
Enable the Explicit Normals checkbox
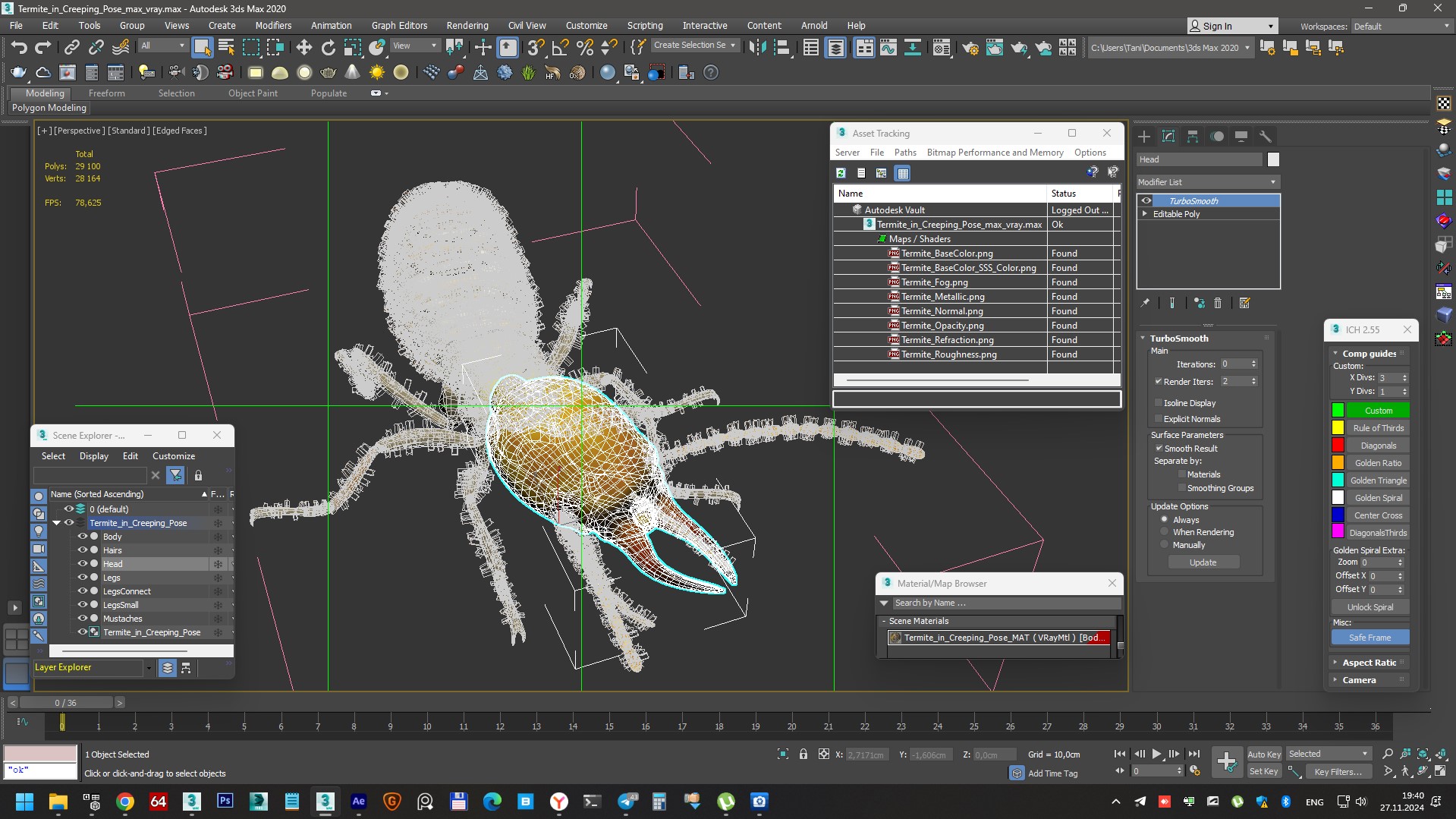(x=1159, y=419)
